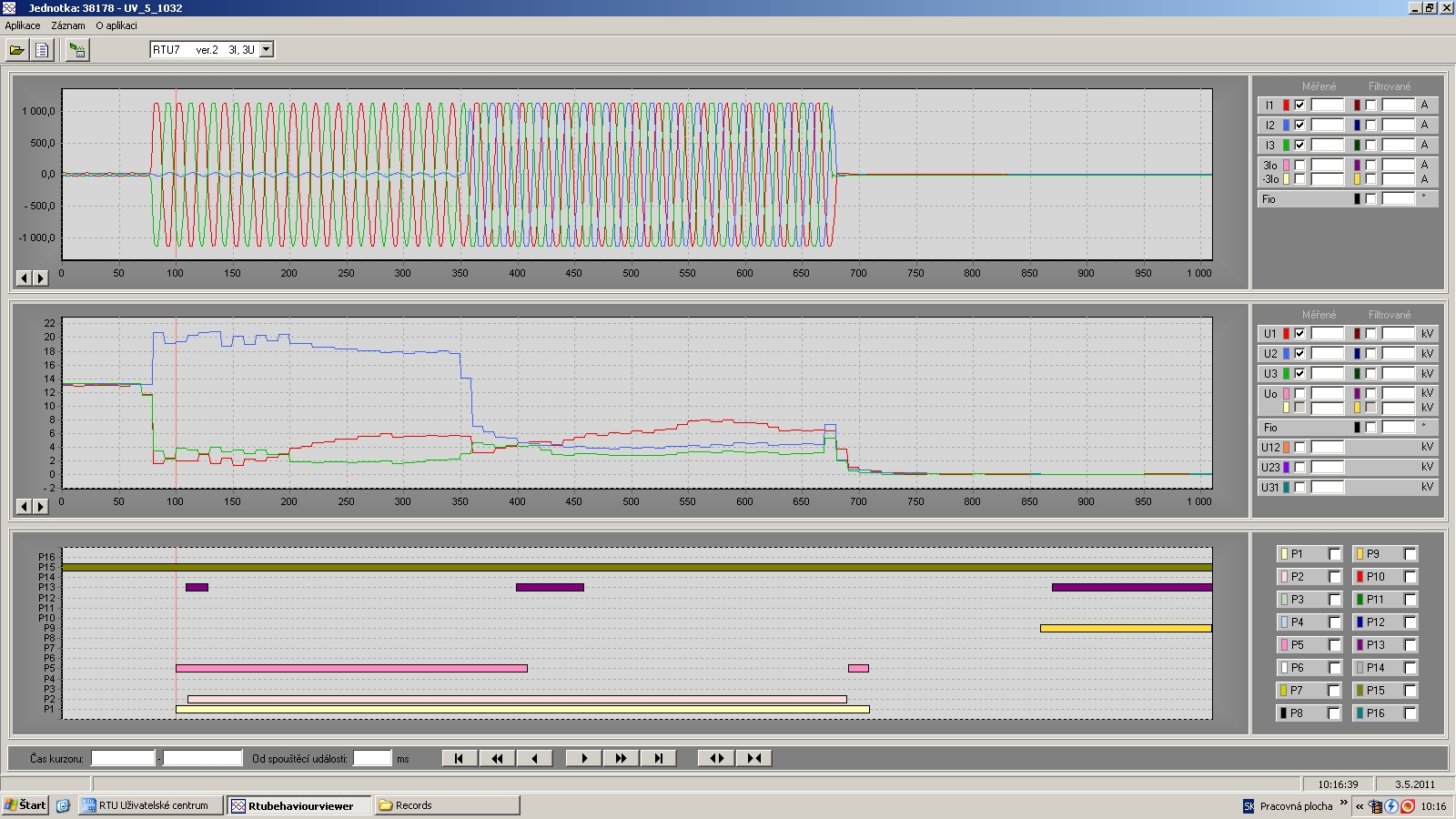
Task: Click the green waveform export toolbar icon
Action: [x=77, y=50]
